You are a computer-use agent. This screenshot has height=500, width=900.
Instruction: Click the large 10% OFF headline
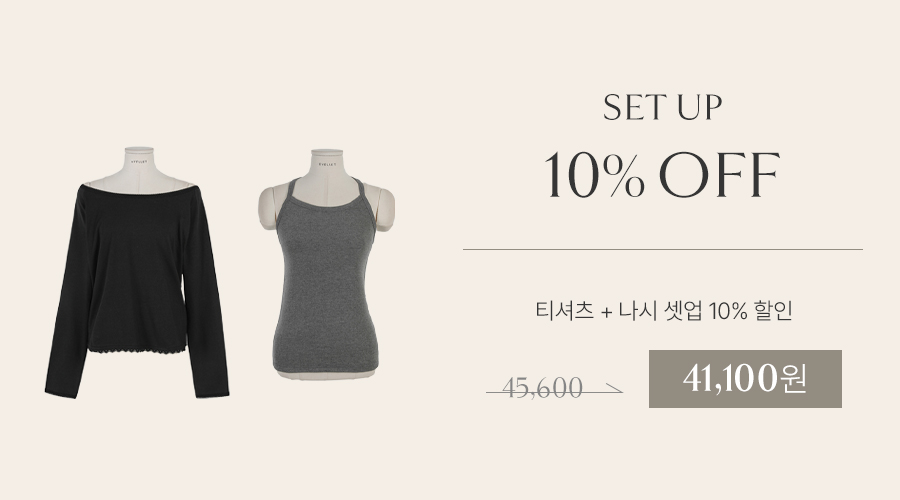(662, 175)
